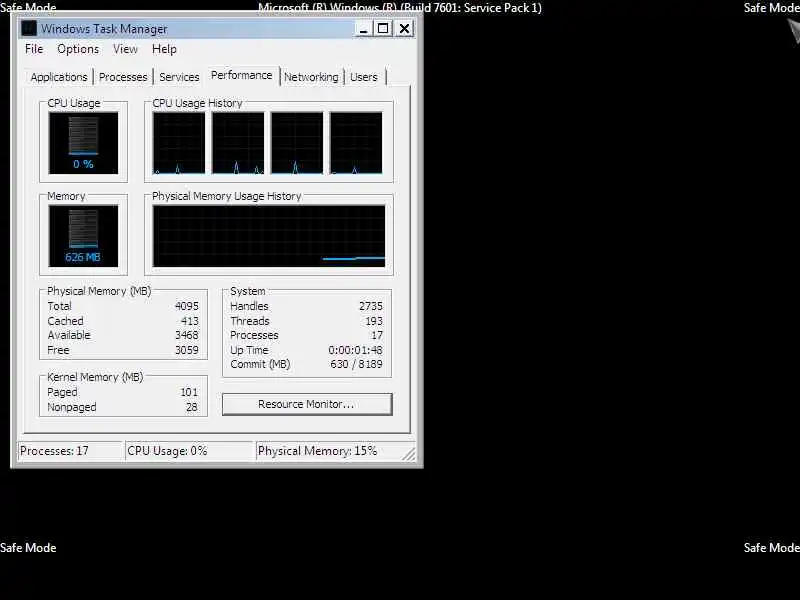Switch to the Processes tab

pos(123,77)
